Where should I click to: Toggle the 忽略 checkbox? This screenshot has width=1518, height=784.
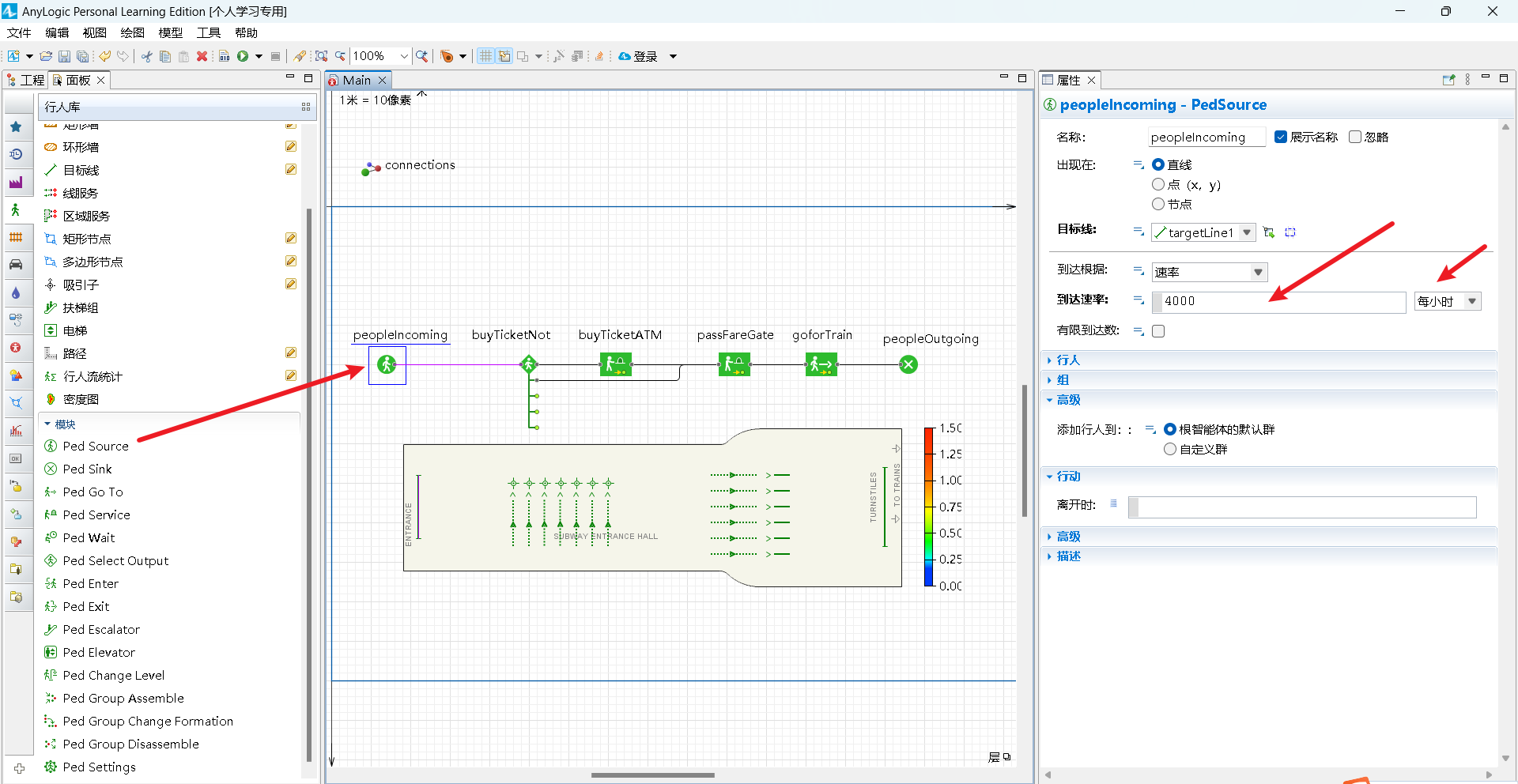[1355, 137]
